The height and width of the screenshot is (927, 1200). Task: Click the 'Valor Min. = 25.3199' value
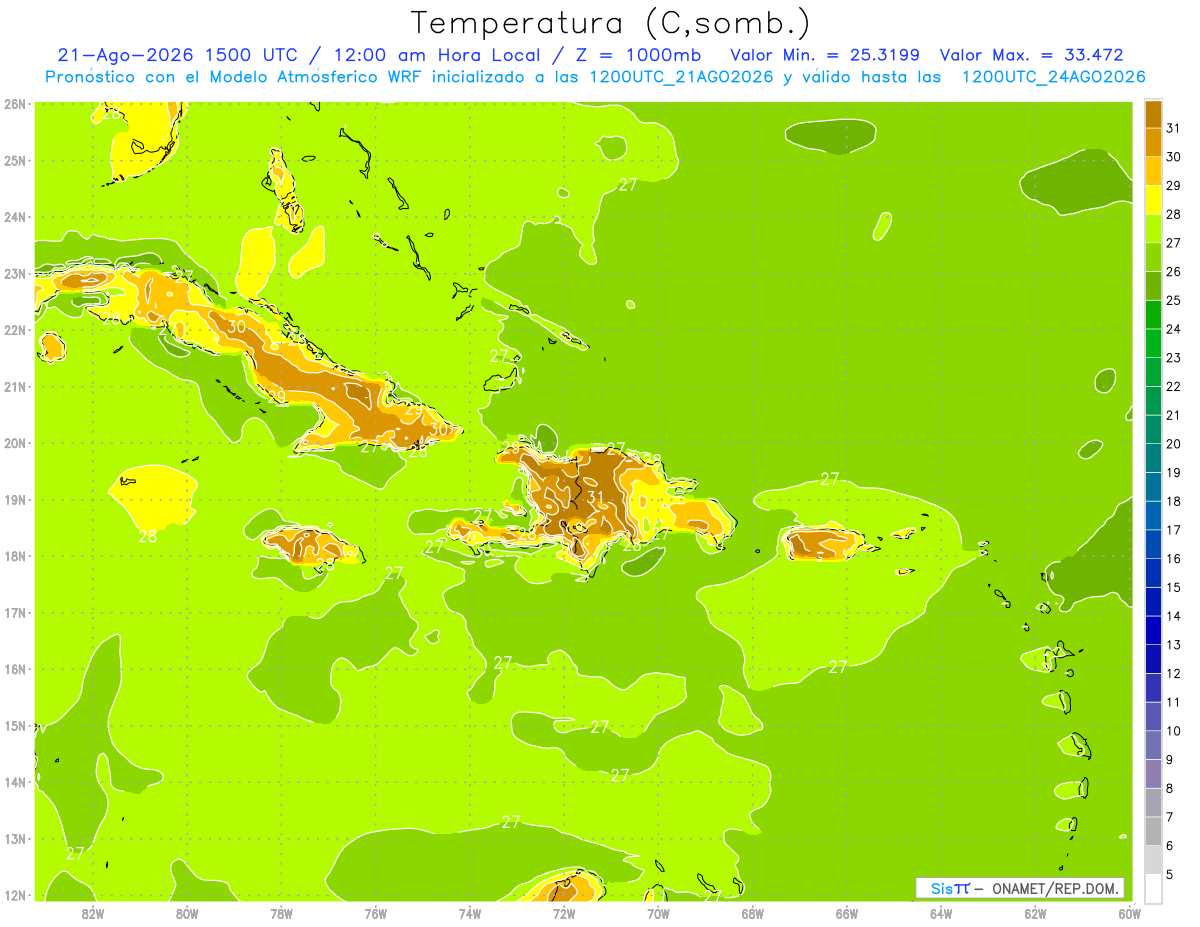click(824, 55)
